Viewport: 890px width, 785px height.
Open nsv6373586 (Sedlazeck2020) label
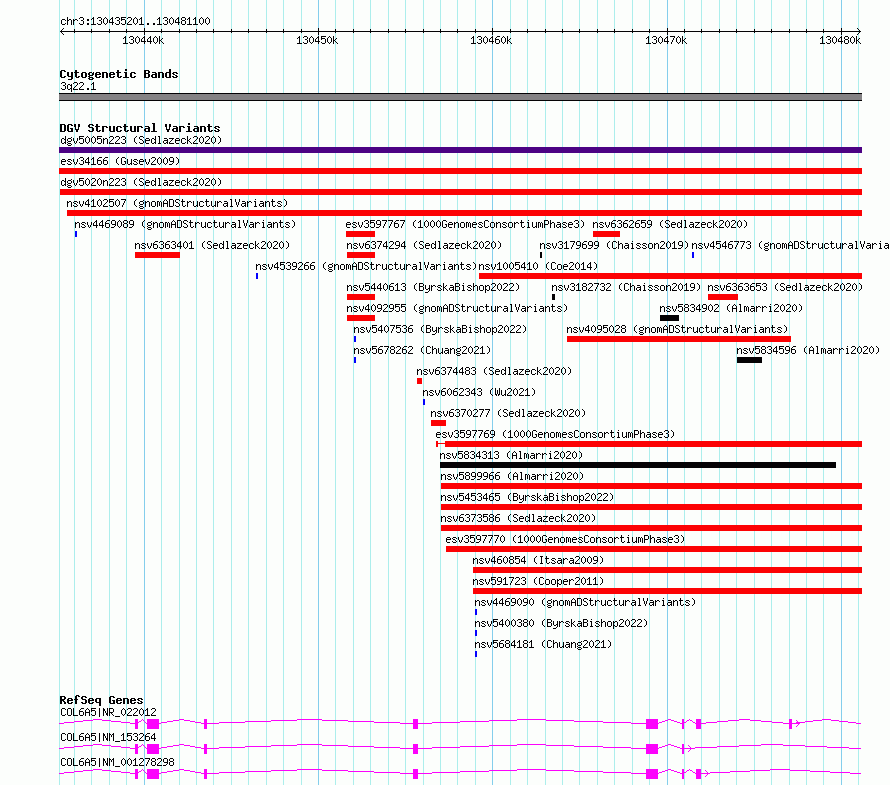(518, 518)
